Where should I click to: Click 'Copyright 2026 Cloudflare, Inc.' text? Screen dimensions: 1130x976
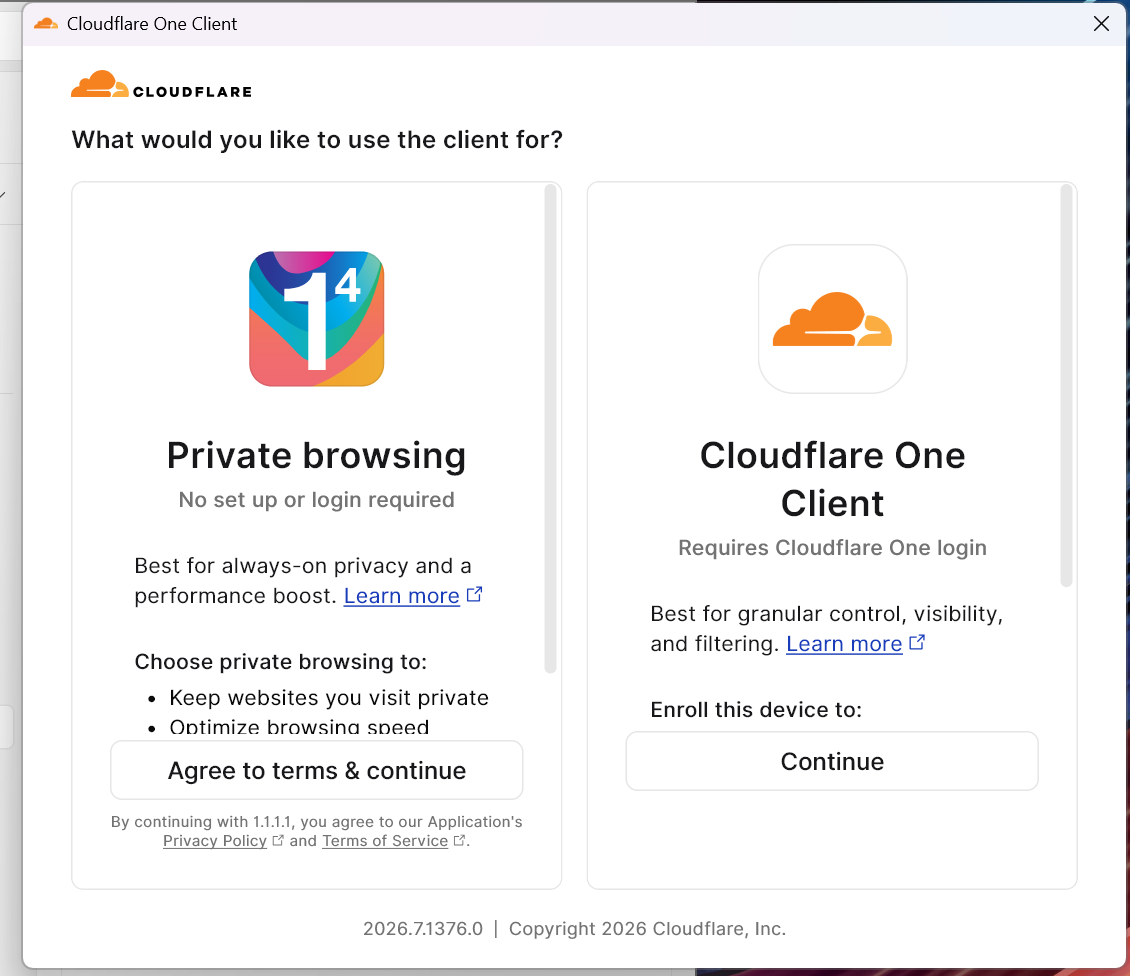click(647, 928)
